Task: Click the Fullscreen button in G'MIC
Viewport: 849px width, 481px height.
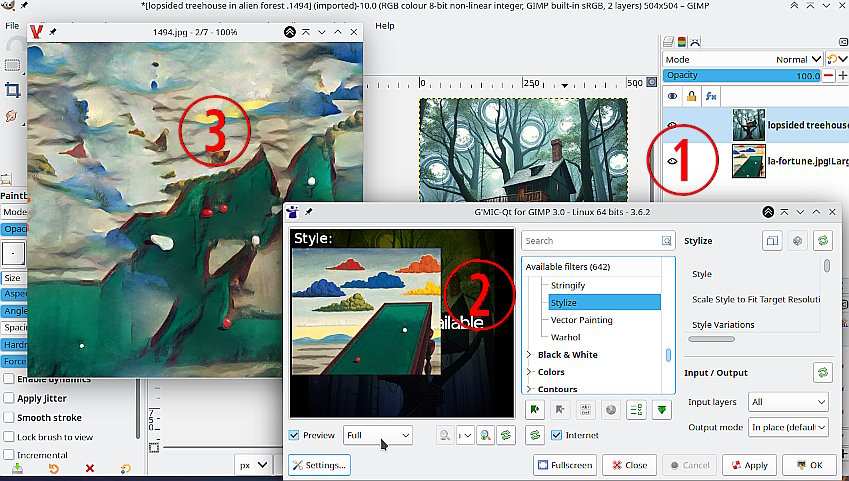Action: [565, 465]
